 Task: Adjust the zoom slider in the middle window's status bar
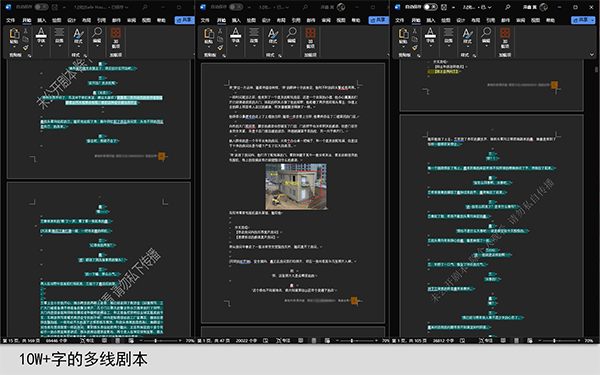(x=352, y=340)
